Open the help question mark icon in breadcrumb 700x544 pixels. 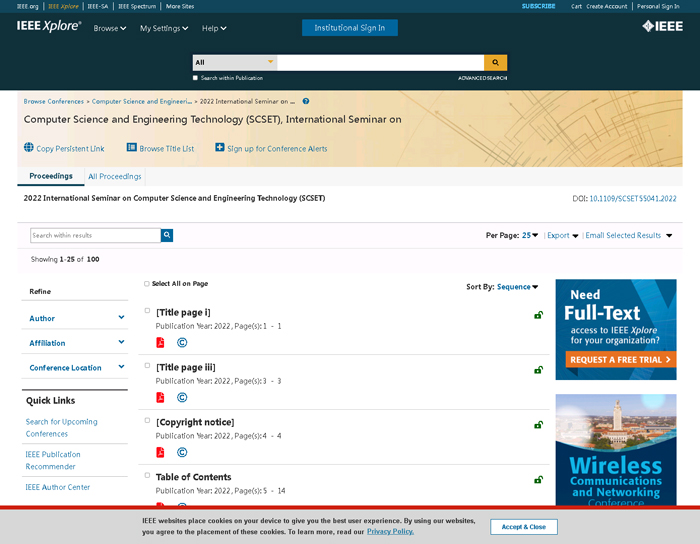tap(306, 101)
